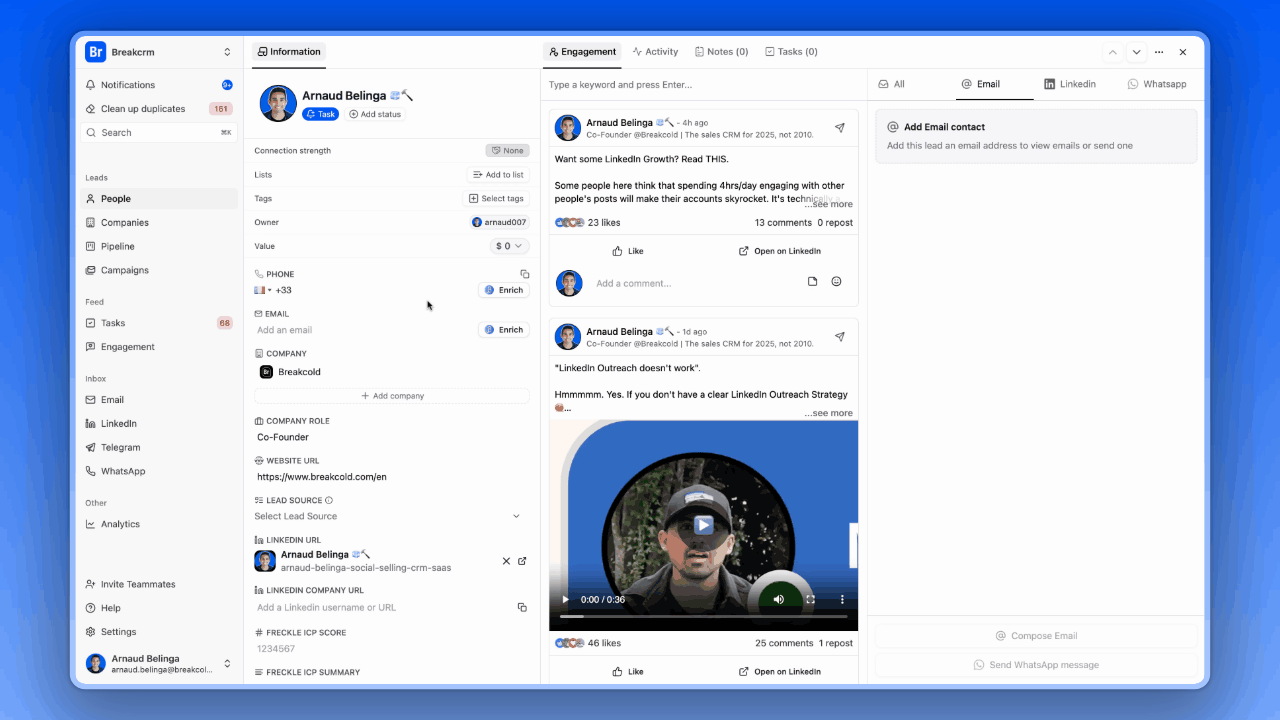Viewport: 1280px width, 720px height.
Task: Mute the video with speaker icon
Action: [x=778, y=599]
